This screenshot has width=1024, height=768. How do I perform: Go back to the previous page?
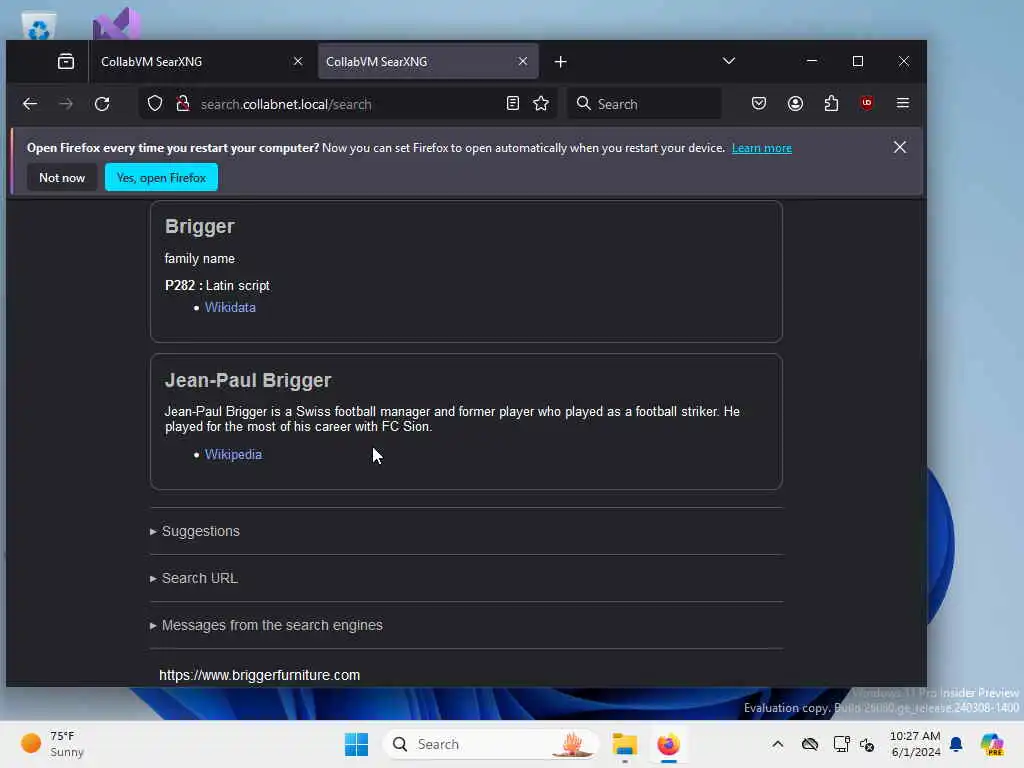pos(30,104)
